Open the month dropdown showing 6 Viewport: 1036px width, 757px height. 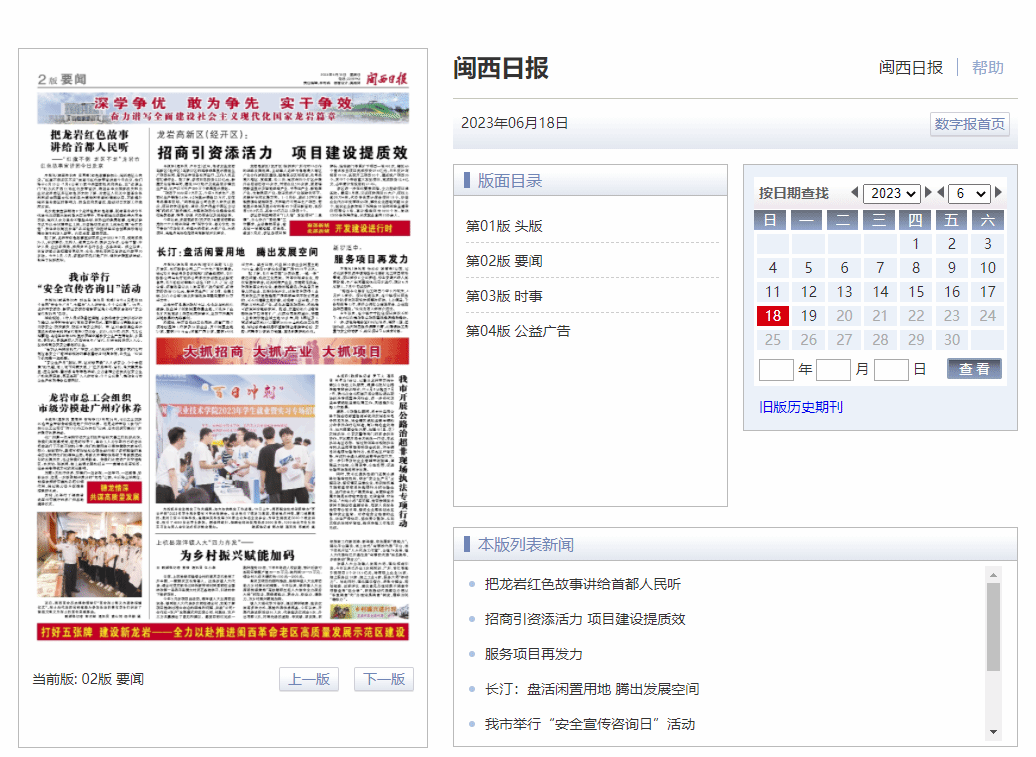pyautogui.click(x=968, y=193)
